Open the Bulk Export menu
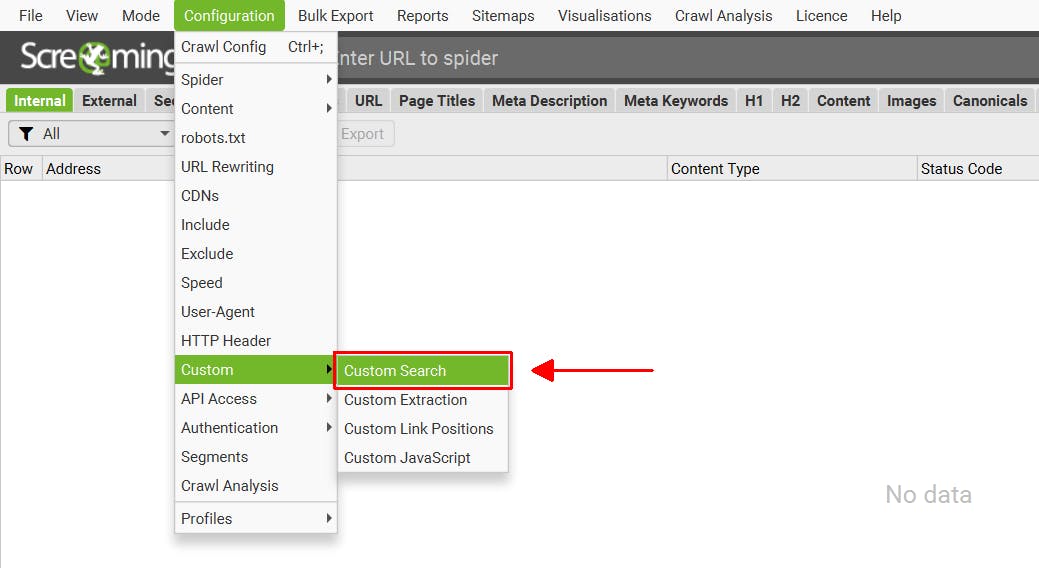1039x568 pixels. 335,15
